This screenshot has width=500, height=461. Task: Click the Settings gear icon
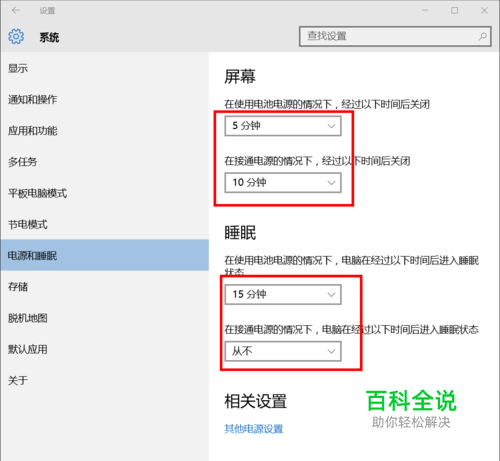16,37
